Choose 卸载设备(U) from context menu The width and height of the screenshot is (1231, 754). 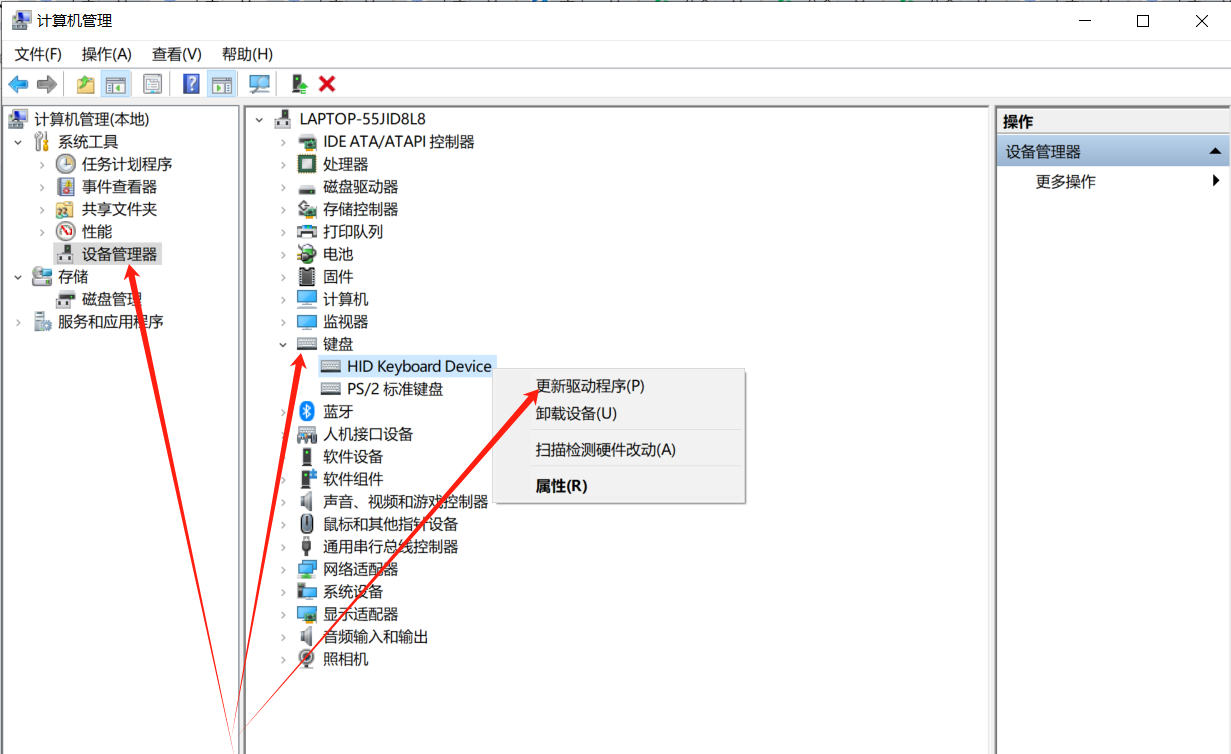tap(619, 413)
